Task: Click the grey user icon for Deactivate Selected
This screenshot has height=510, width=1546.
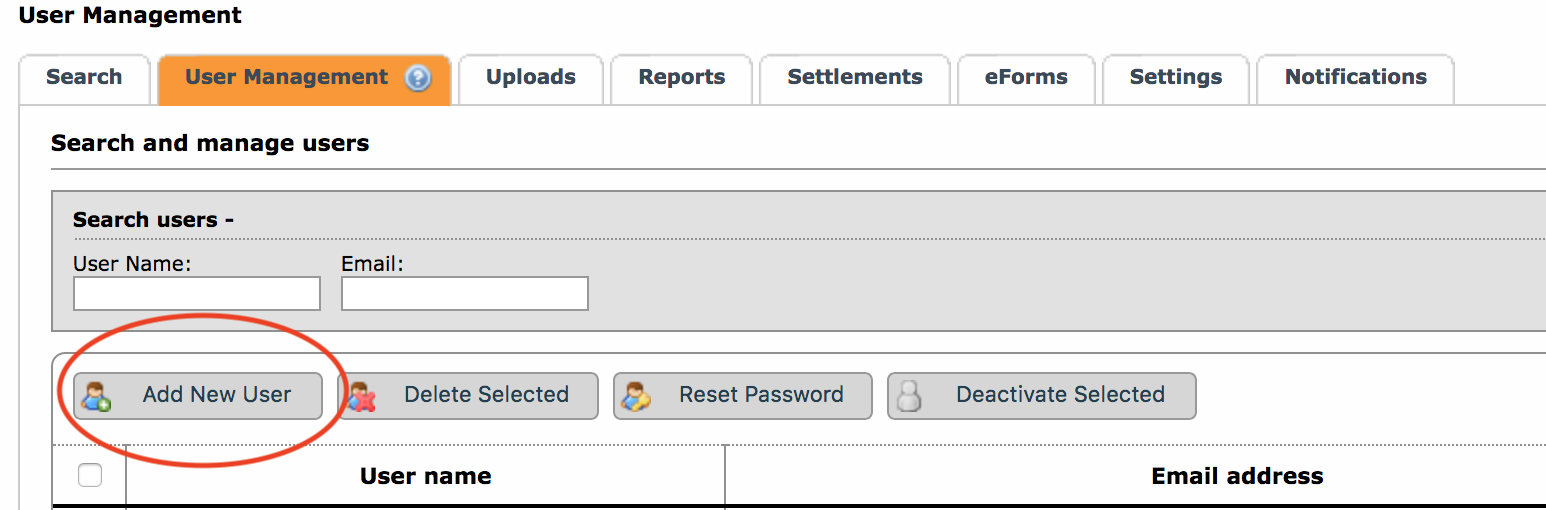Action: (x=909, y=396)
